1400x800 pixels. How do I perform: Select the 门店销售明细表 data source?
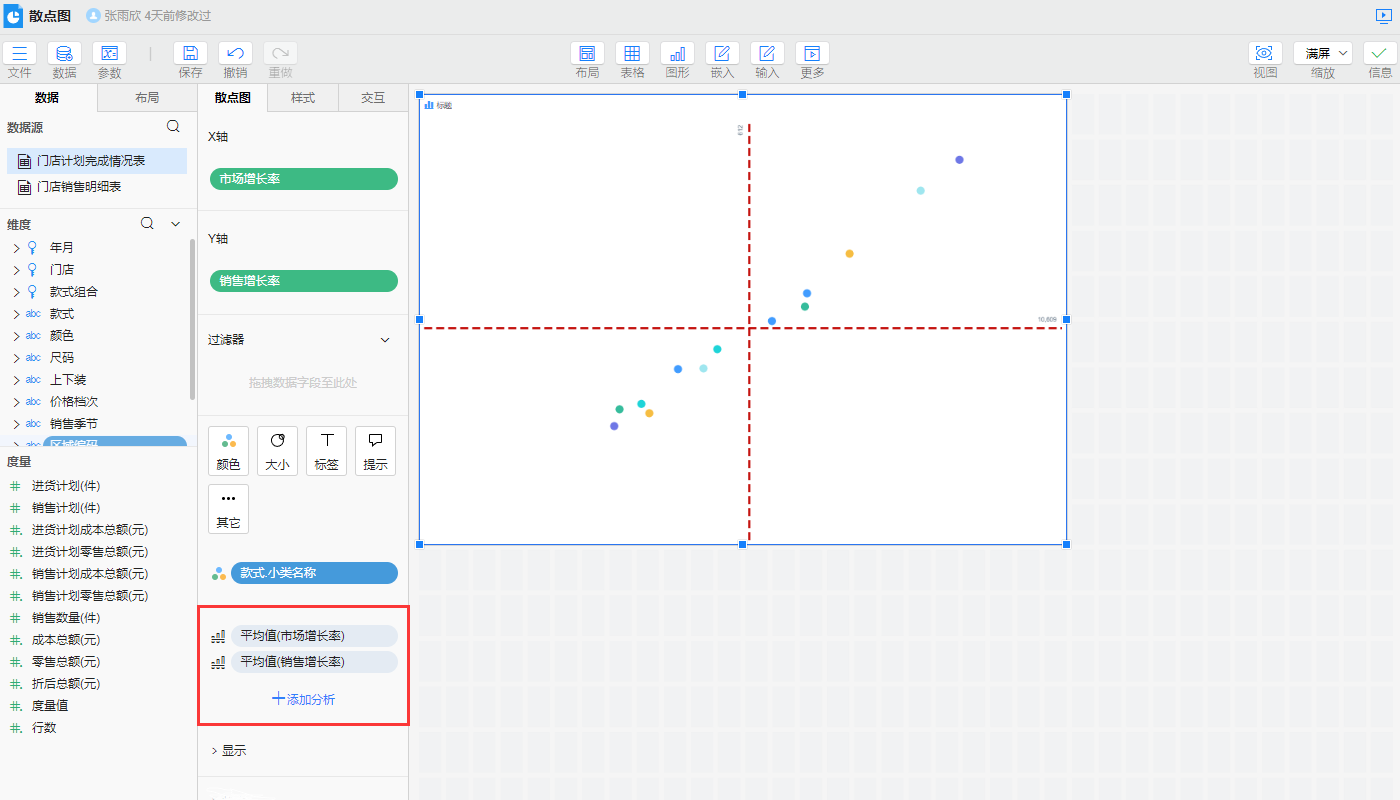coord(79,187)
